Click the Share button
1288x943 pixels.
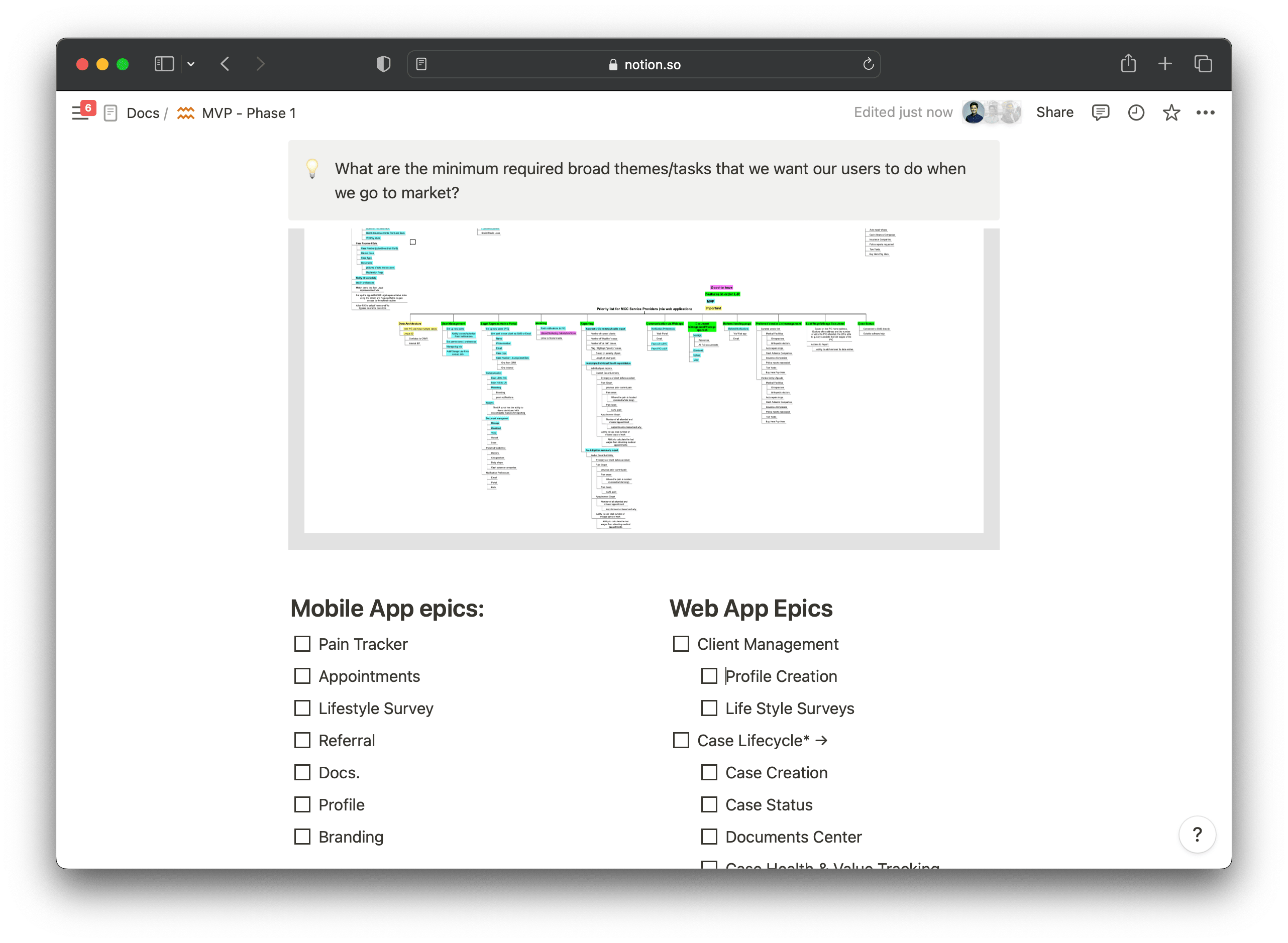coord(1054,112)
